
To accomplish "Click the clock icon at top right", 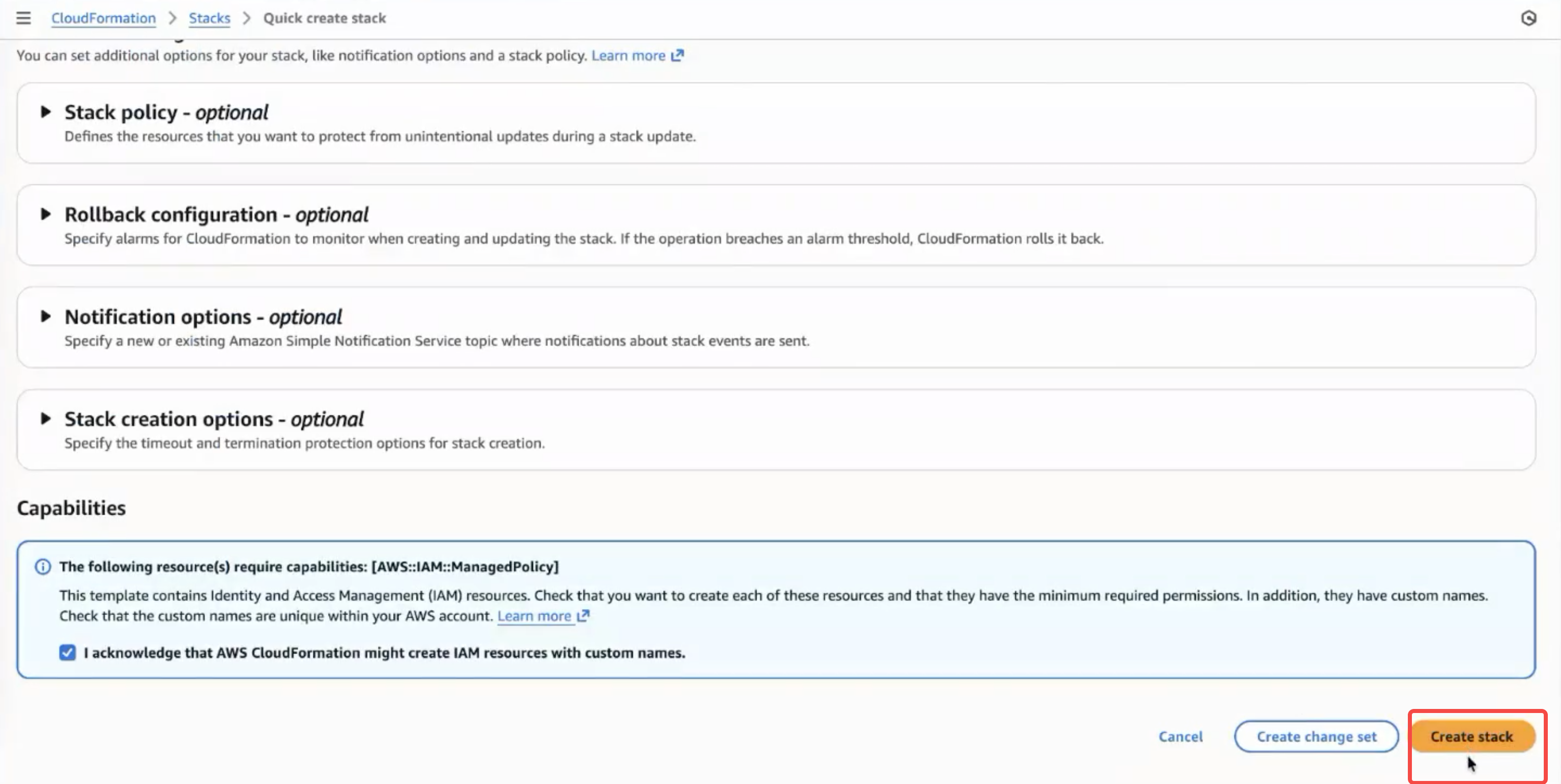I will 1528,18.
